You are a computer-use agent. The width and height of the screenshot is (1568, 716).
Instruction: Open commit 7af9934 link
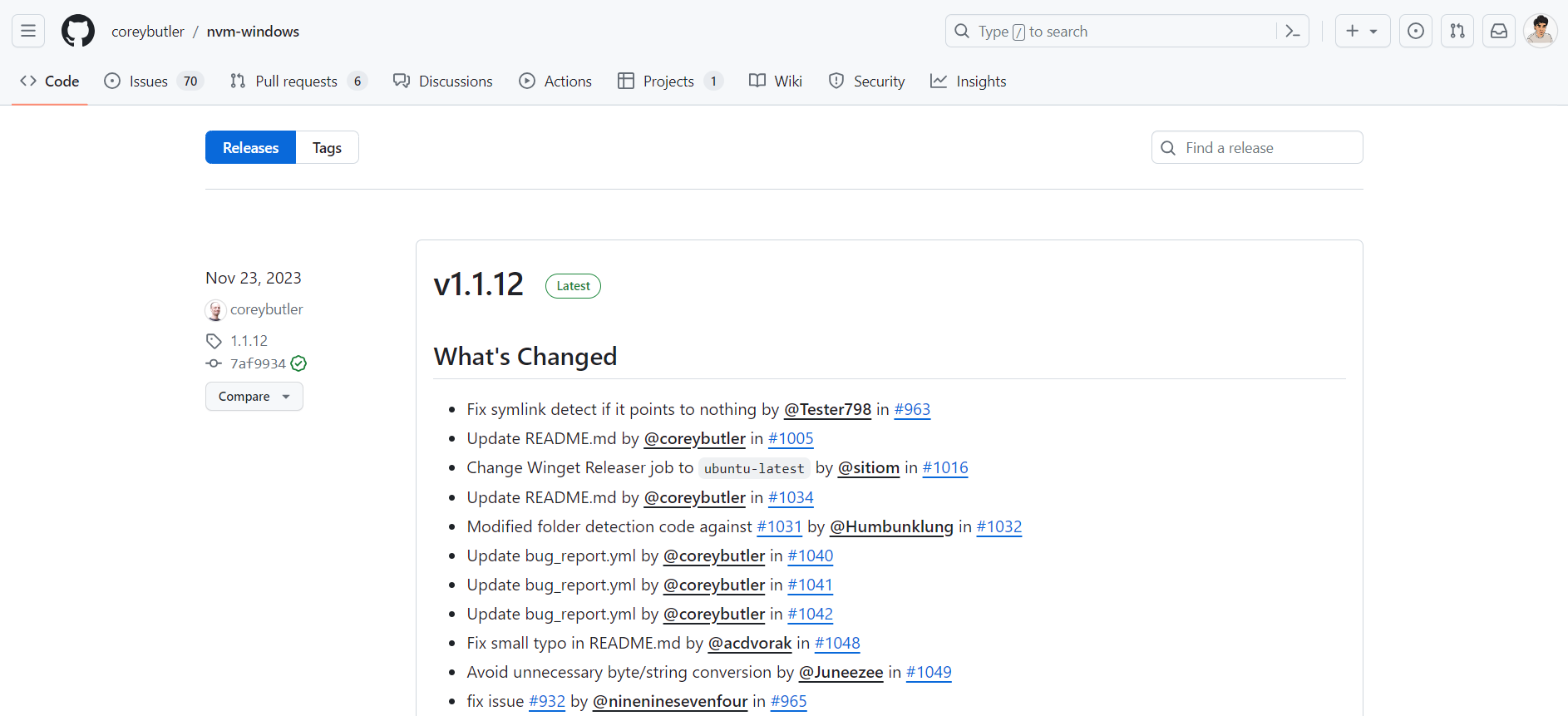click(258, 363)
